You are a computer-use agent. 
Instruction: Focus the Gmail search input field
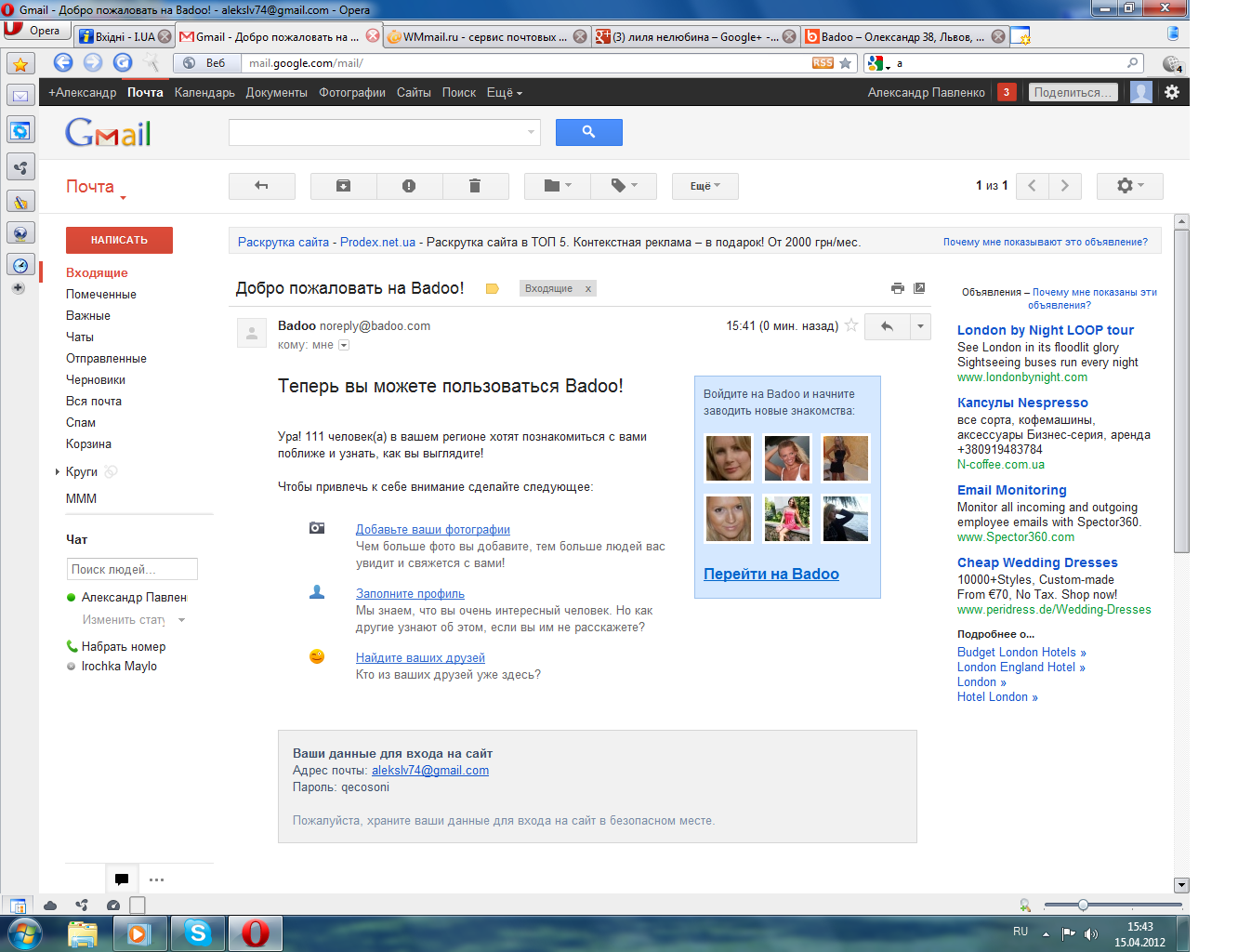tap(376, 132)
